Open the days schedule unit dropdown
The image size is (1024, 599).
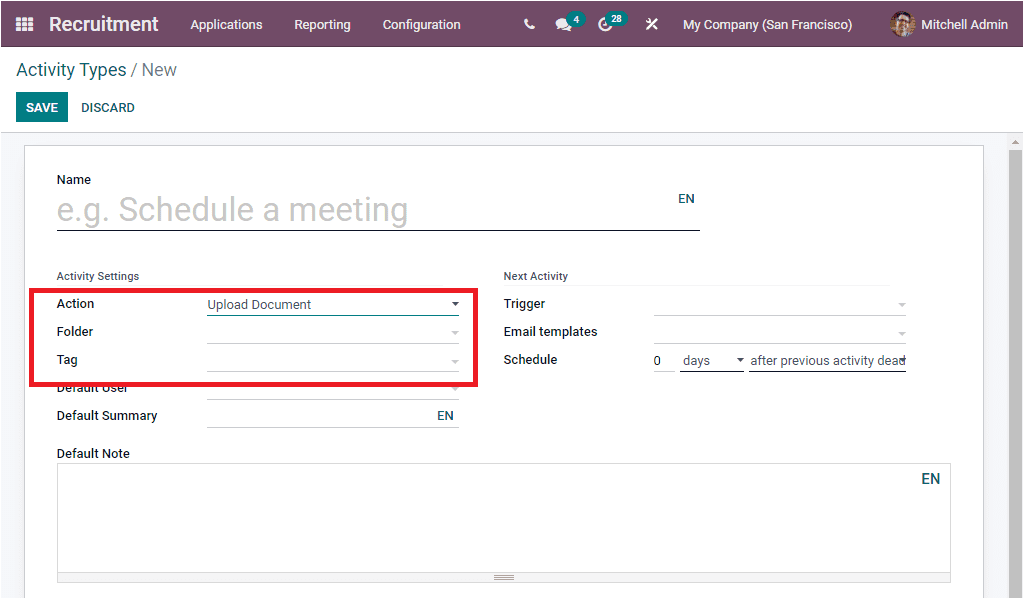tap(711, 359)
